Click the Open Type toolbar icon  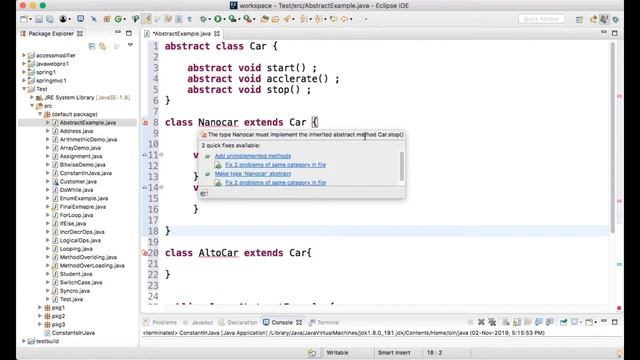[264, 19]
